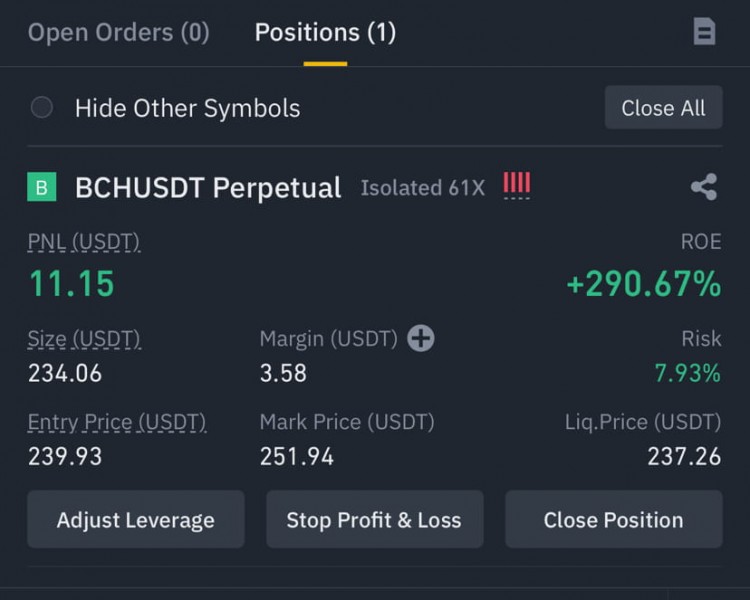Toggle the Hide Other Symbols radio button
Screen dimensions: 750x600
(42, 108)
